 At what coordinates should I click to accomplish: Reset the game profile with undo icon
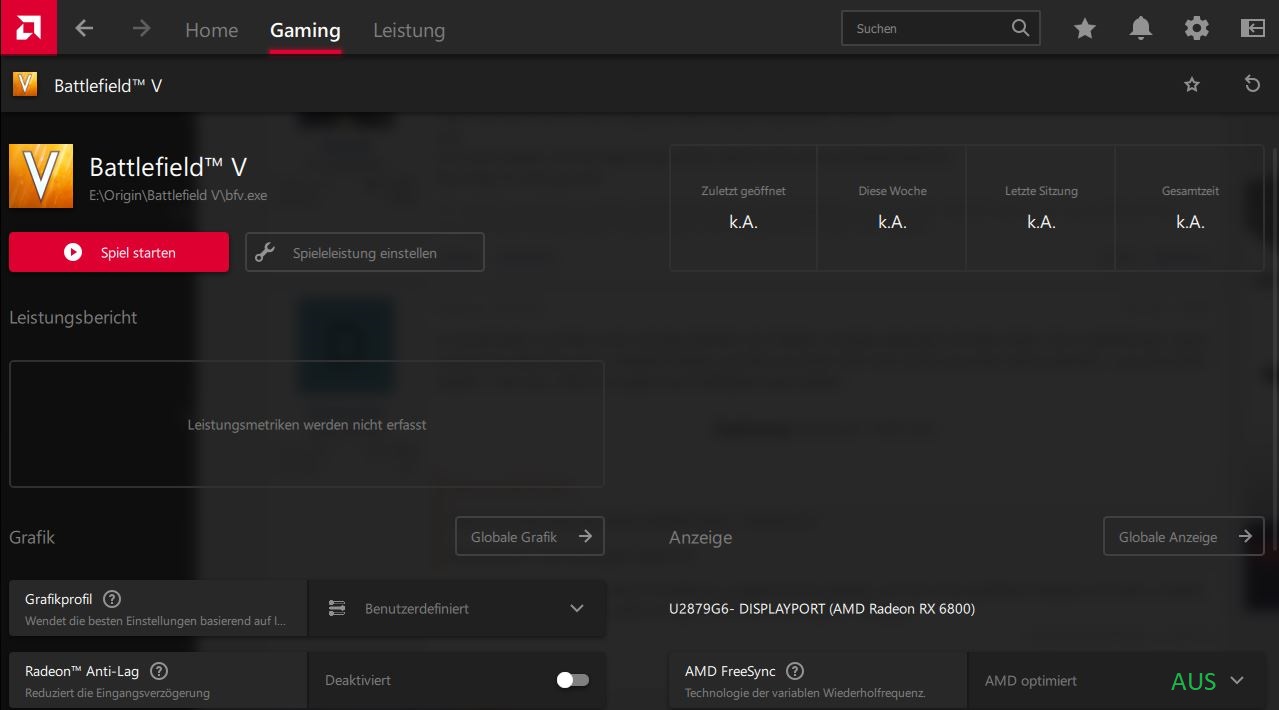pyautogui.click(x=1252, y=85)
